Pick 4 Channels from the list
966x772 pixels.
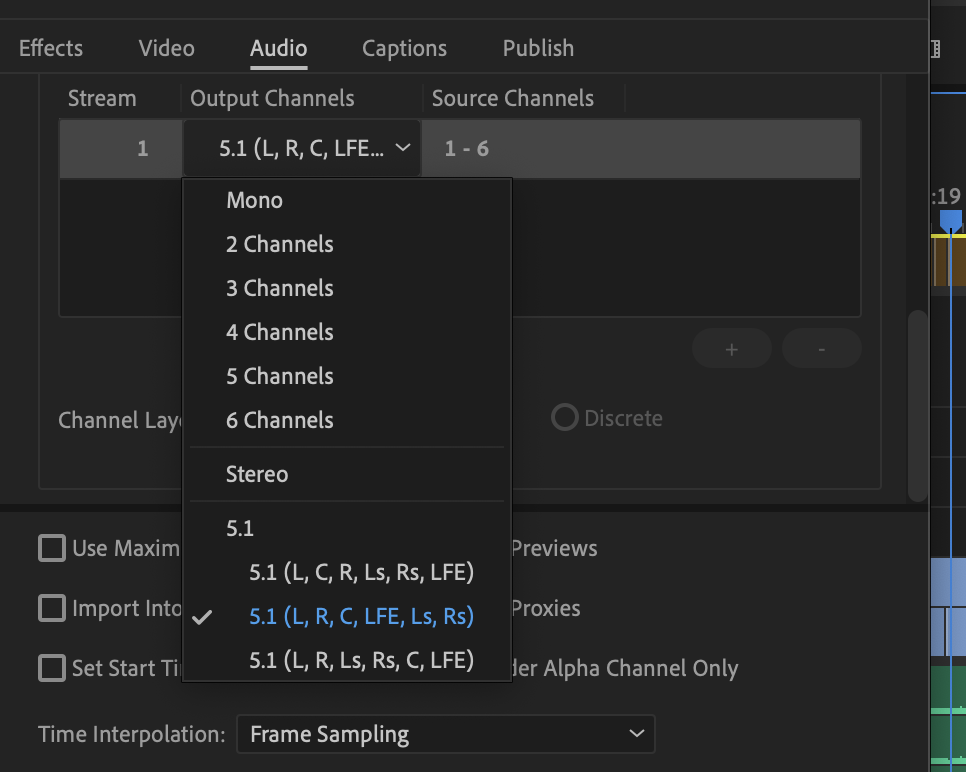point(279,332)
